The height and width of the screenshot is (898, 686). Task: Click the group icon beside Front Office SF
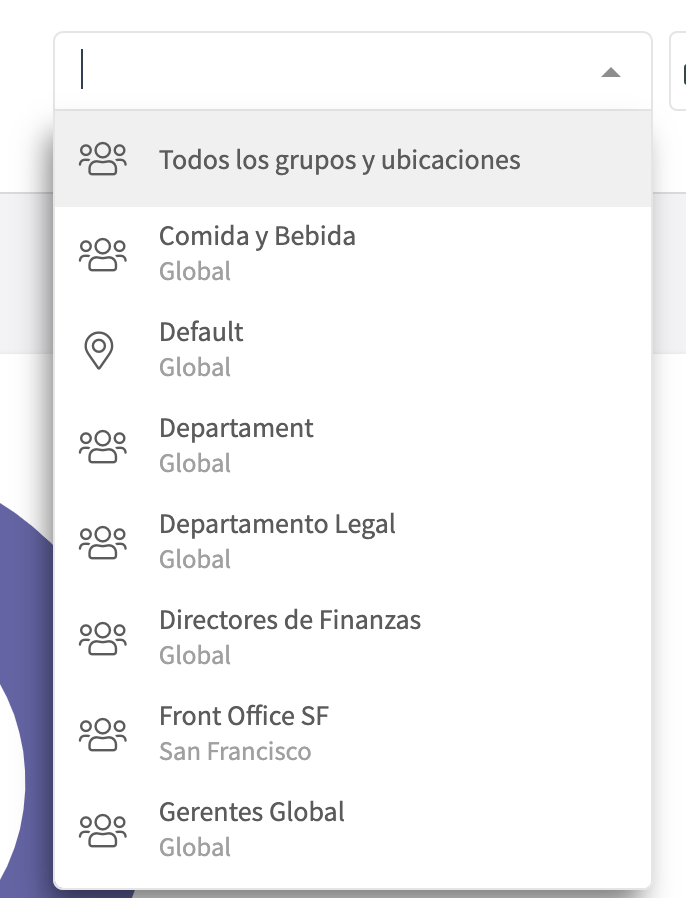coord(103,734)
